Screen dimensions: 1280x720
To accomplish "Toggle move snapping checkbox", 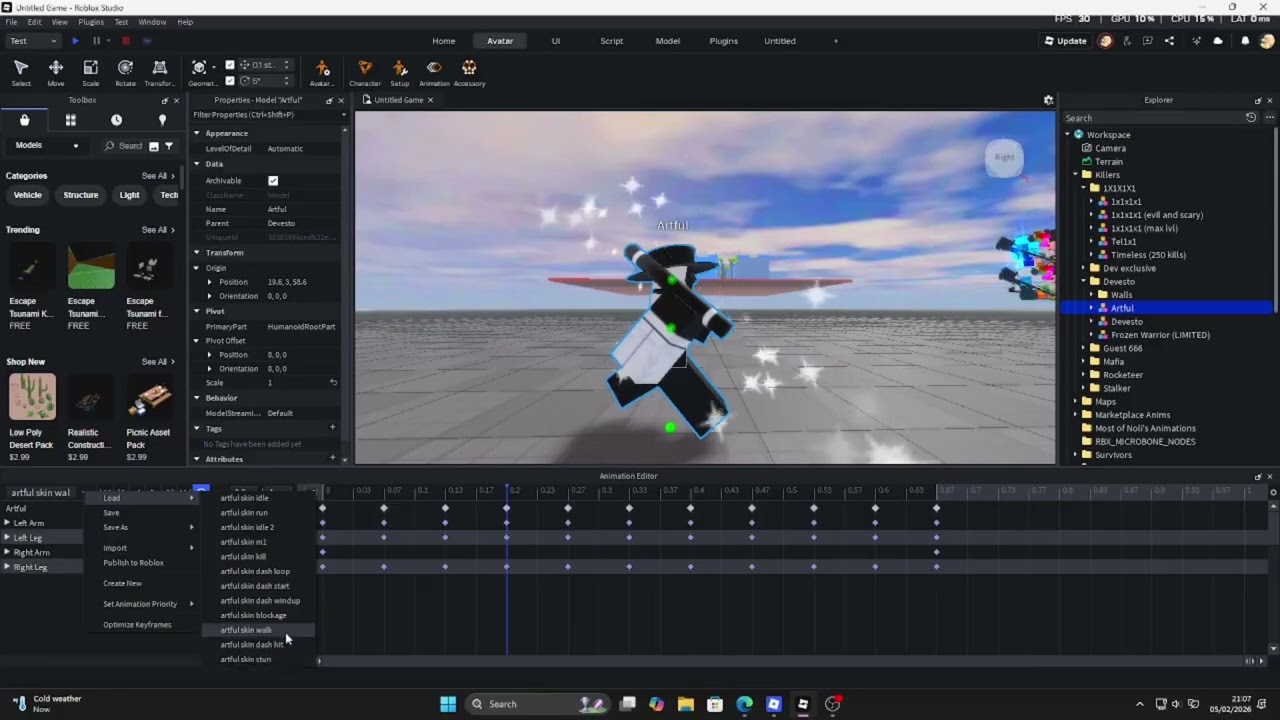I will [x=230, y=65].
